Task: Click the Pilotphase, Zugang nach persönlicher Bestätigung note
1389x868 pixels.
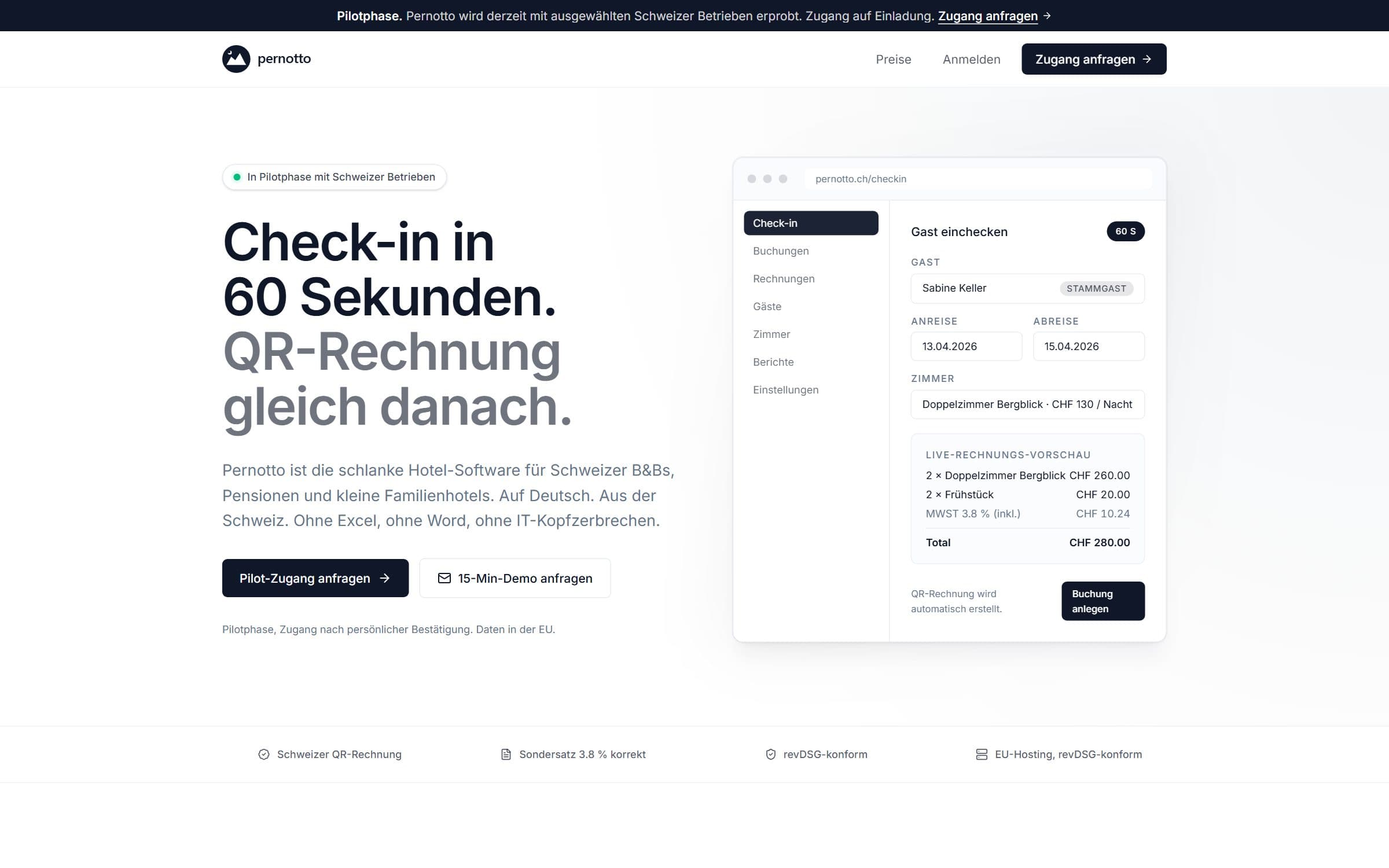Action: click(388, 630)
